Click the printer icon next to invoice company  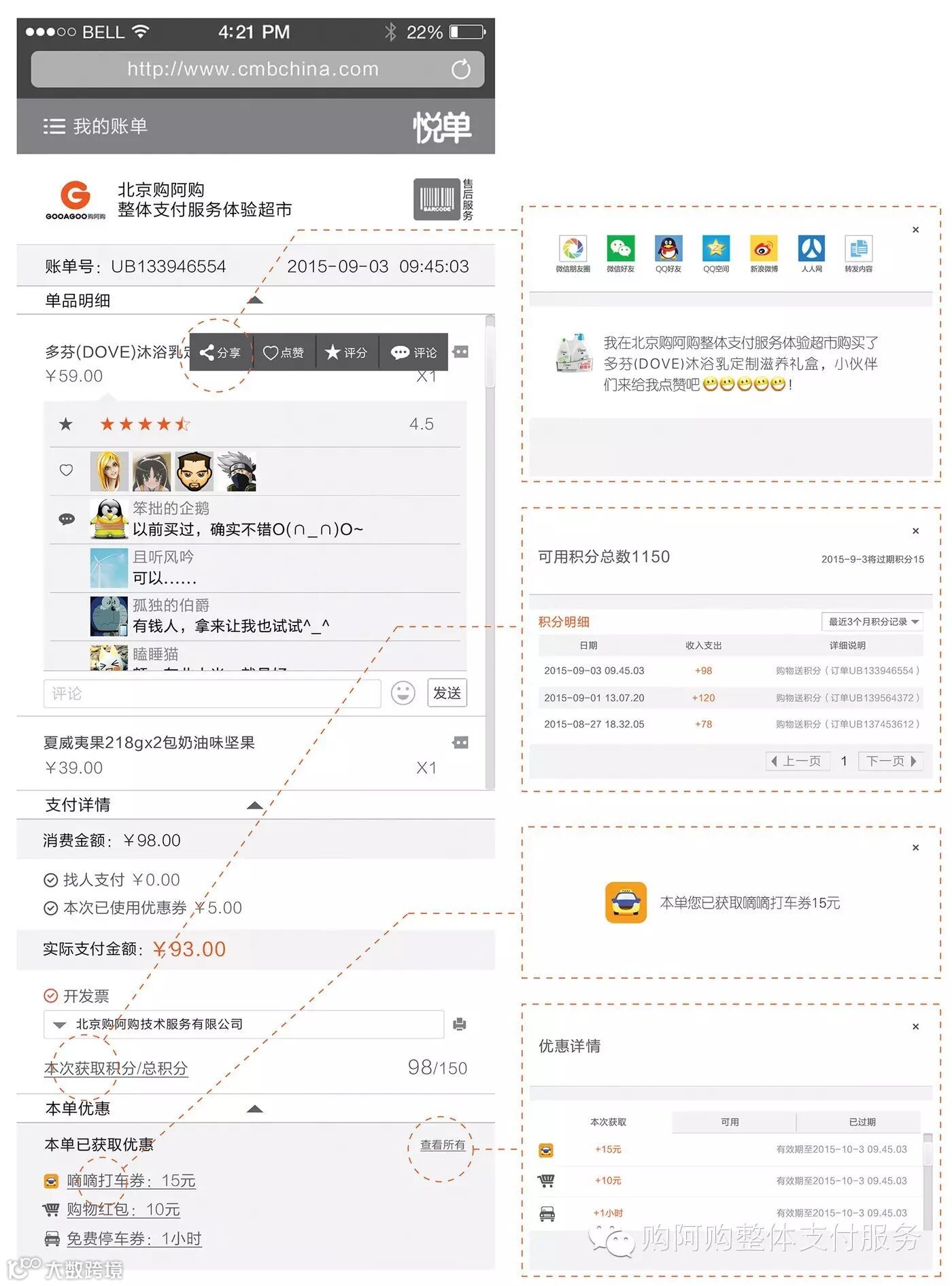coord(460,1024)
